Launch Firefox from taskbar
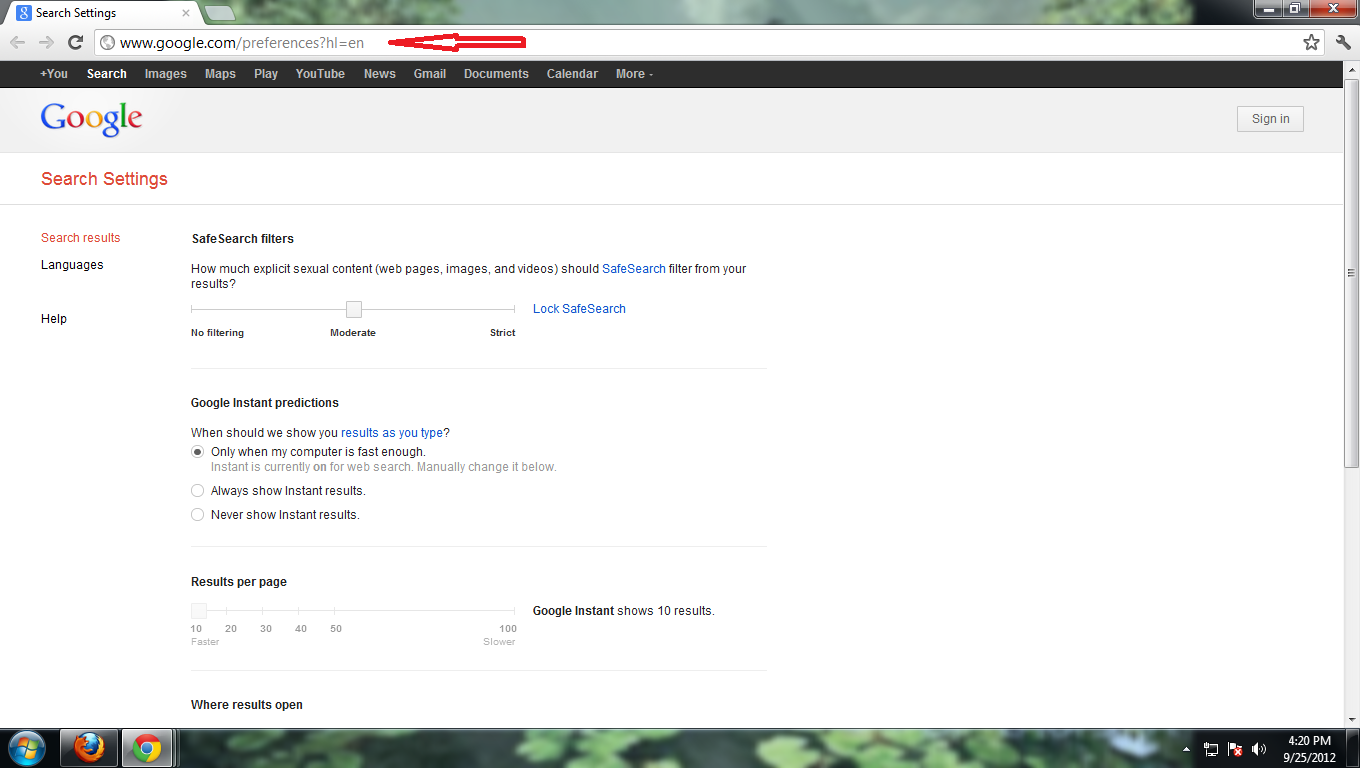This screenshot has width=1360, height=768. [89, 748]
